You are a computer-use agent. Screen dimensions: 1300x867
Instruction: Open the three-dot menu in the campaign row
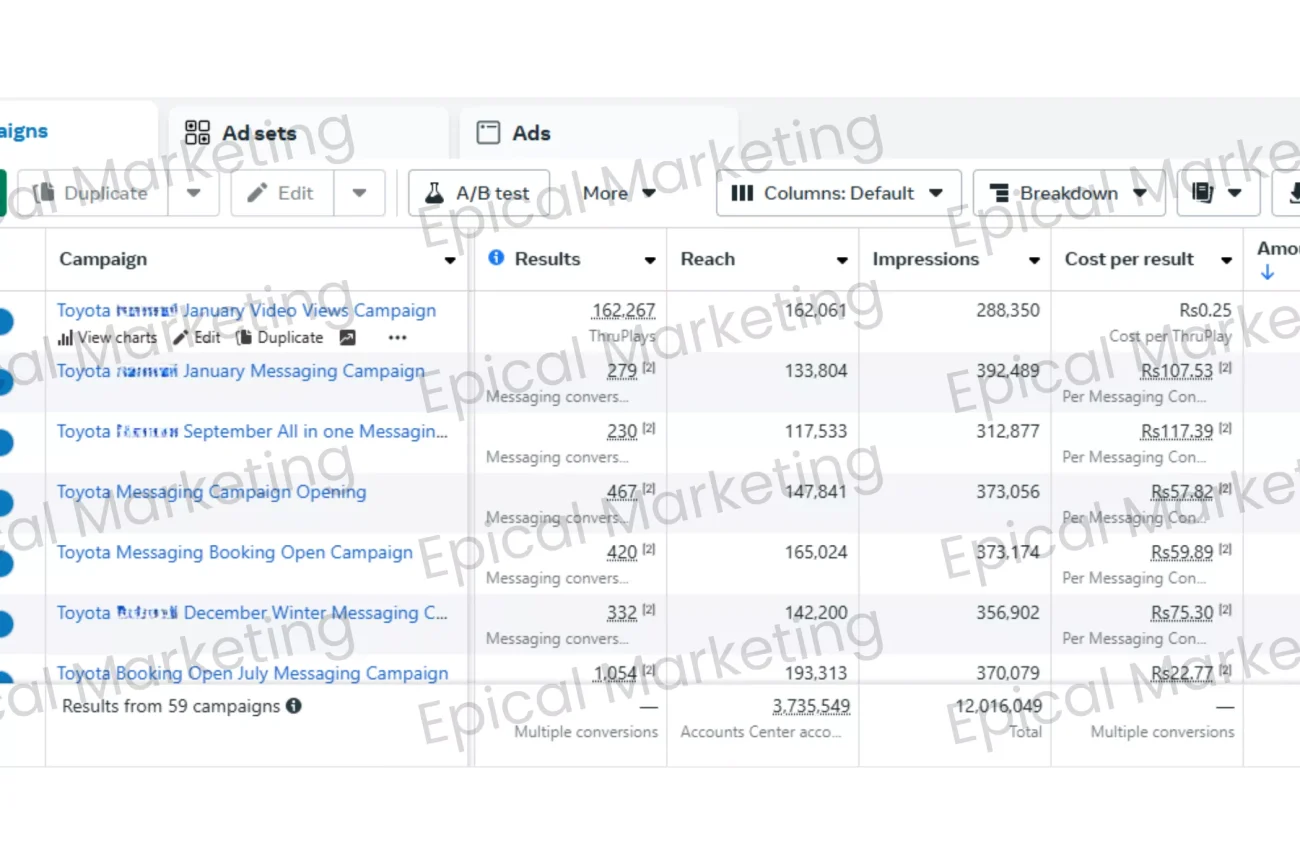397,338
